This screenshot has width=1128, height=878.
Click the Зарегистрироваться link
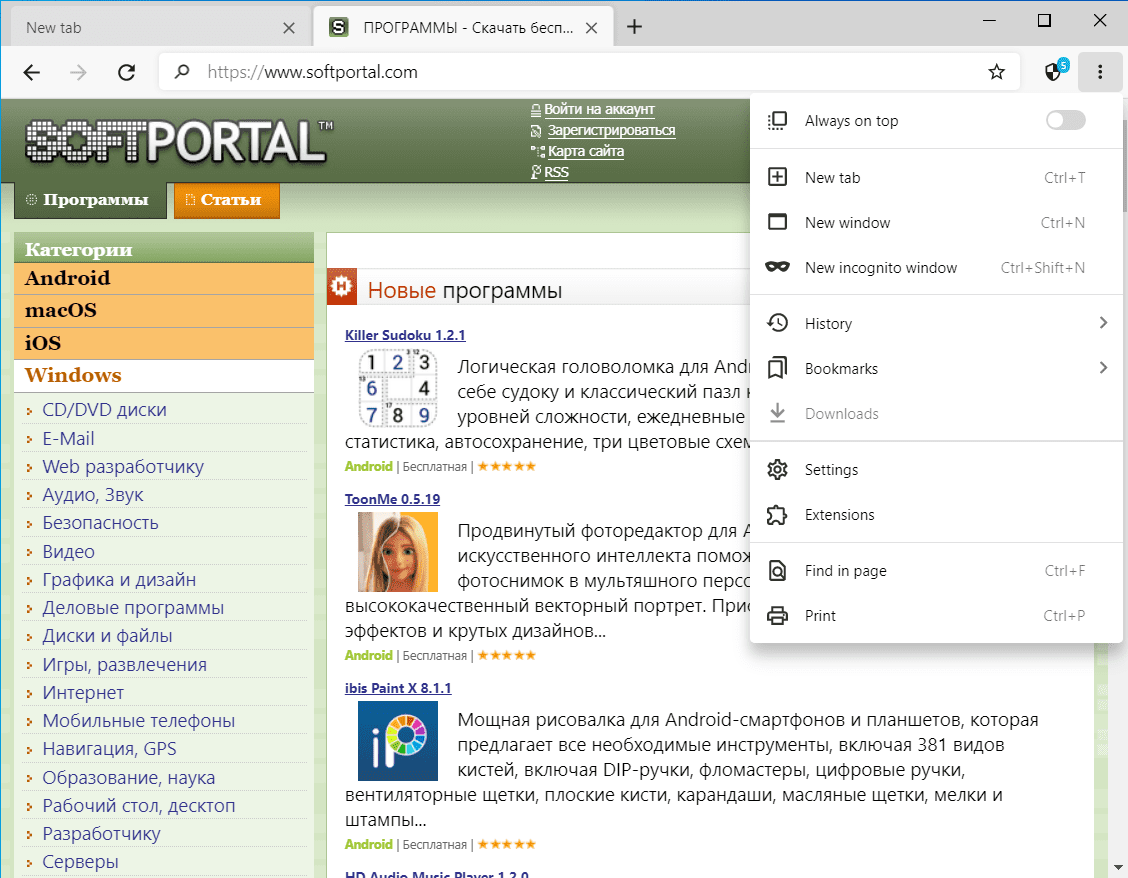[611, 130]
